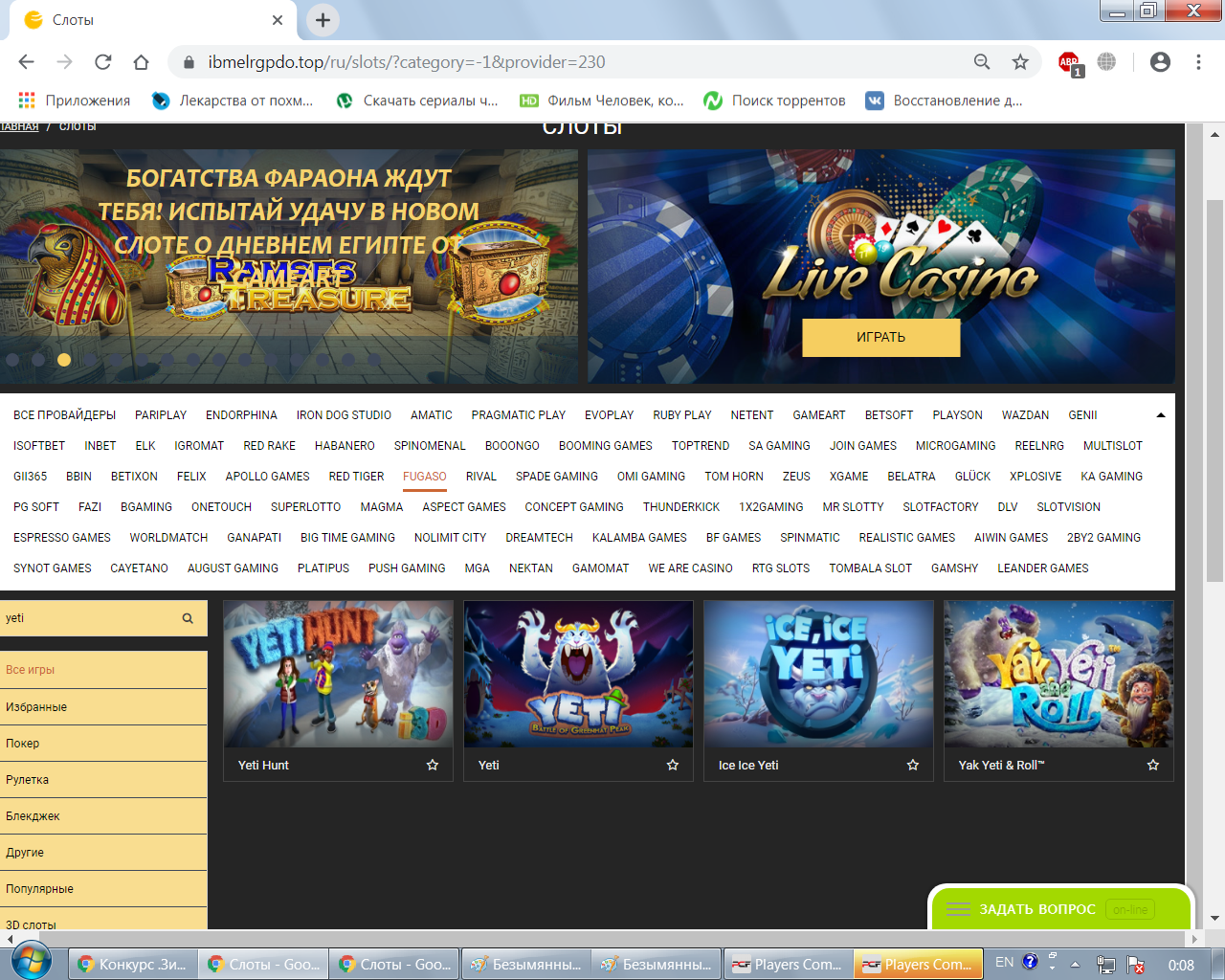Screen dimensions: 1225x980
Task: Show hidden tray icons arrow
Action: click(x=1075, y=965)
